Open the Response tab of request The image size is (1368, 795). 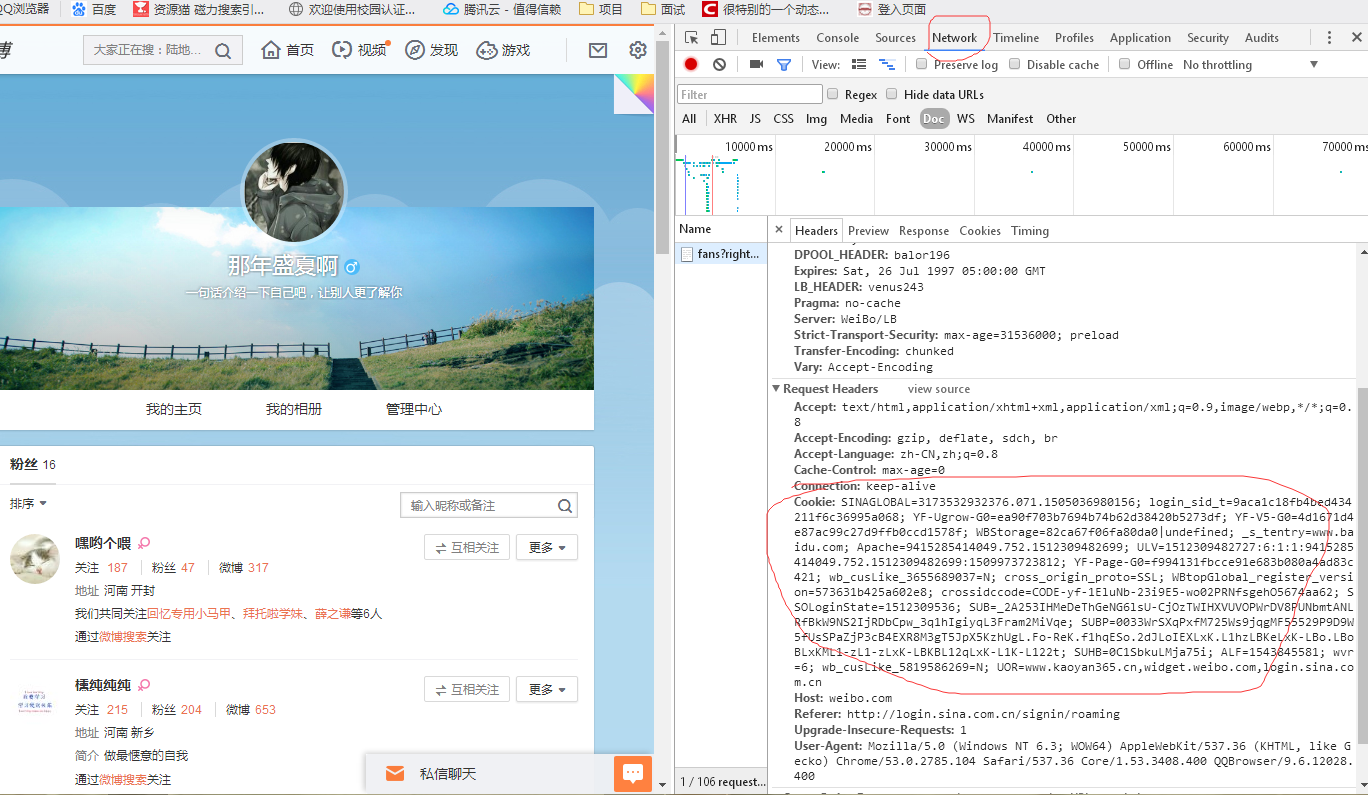tap(924, 230)
